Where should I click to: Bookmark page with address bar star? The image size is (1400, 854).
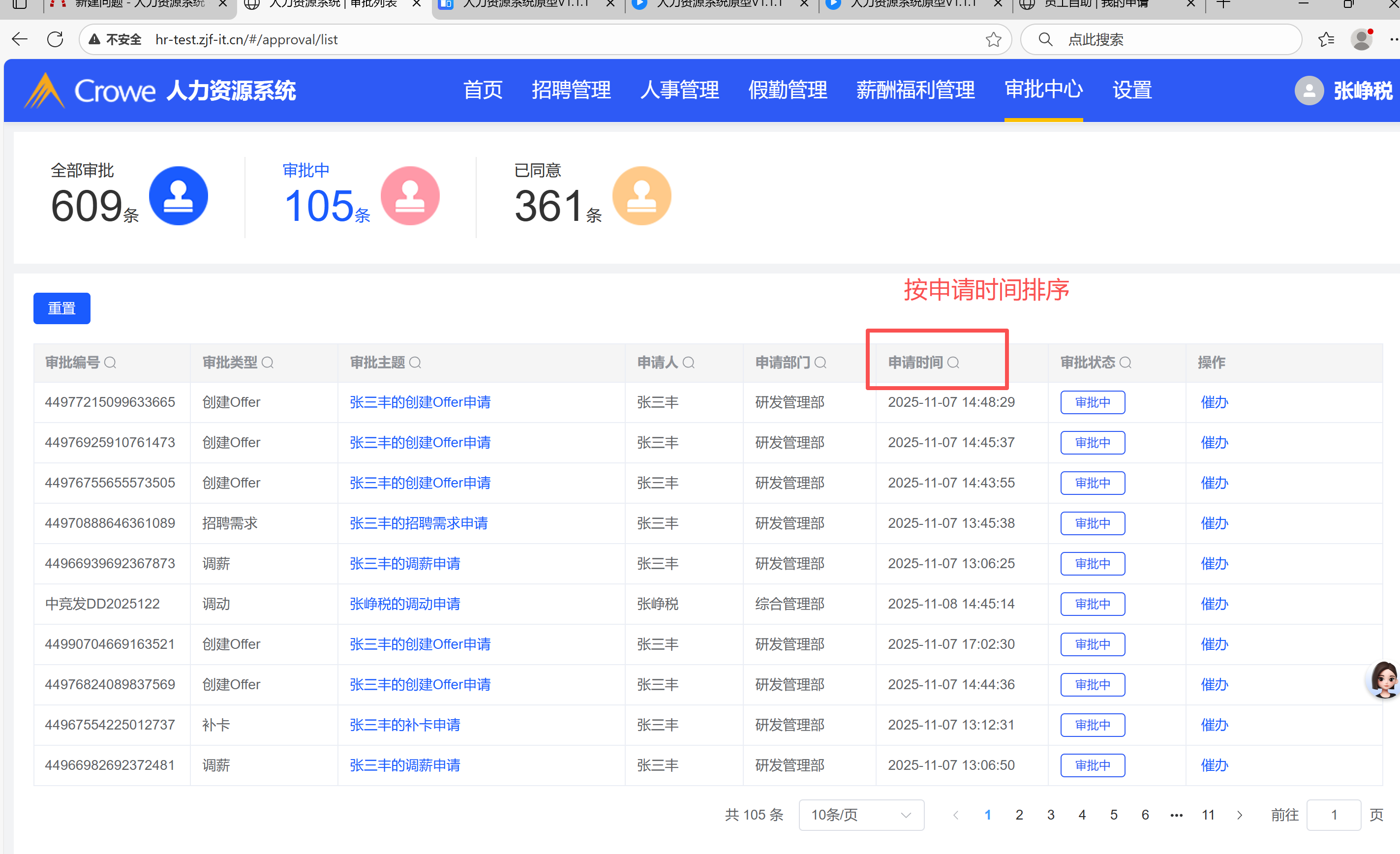tap(993, 39)
